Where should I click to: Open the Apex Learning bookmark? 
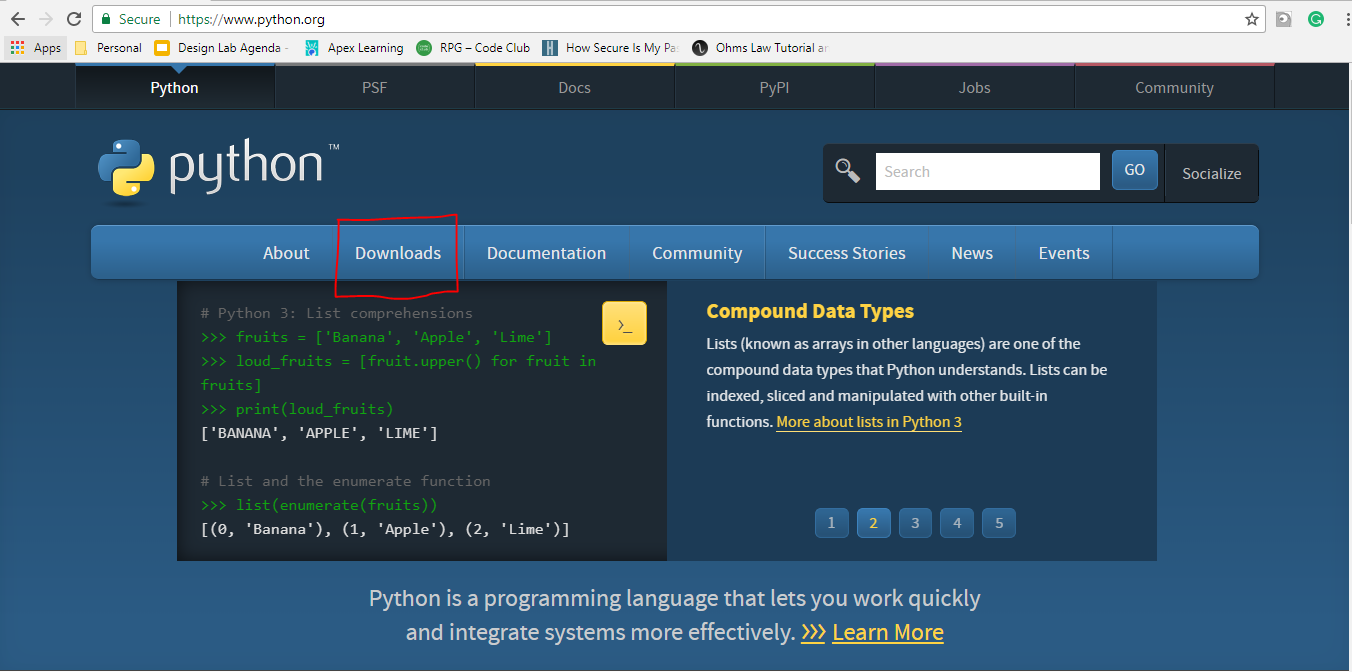point(354,47)
